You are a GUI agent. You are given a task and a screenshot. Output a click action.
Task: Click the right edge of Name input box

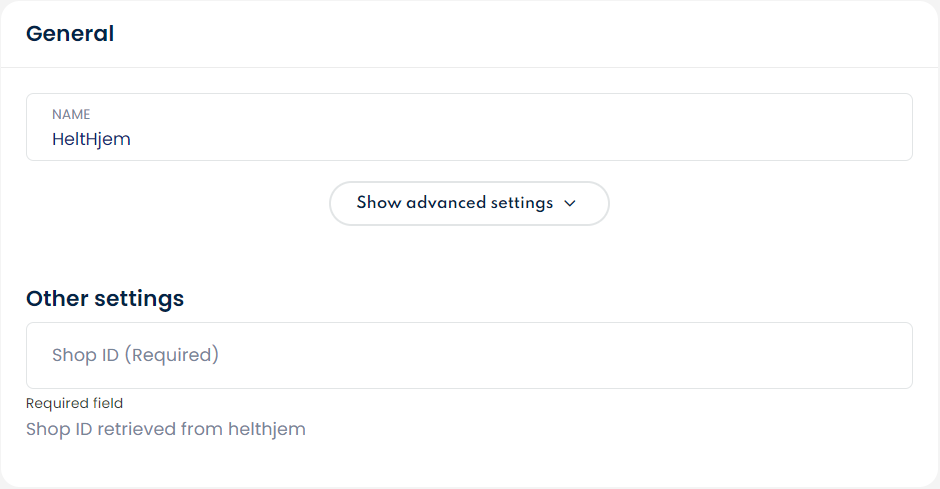pyautogui.click(x=900, y=127)
